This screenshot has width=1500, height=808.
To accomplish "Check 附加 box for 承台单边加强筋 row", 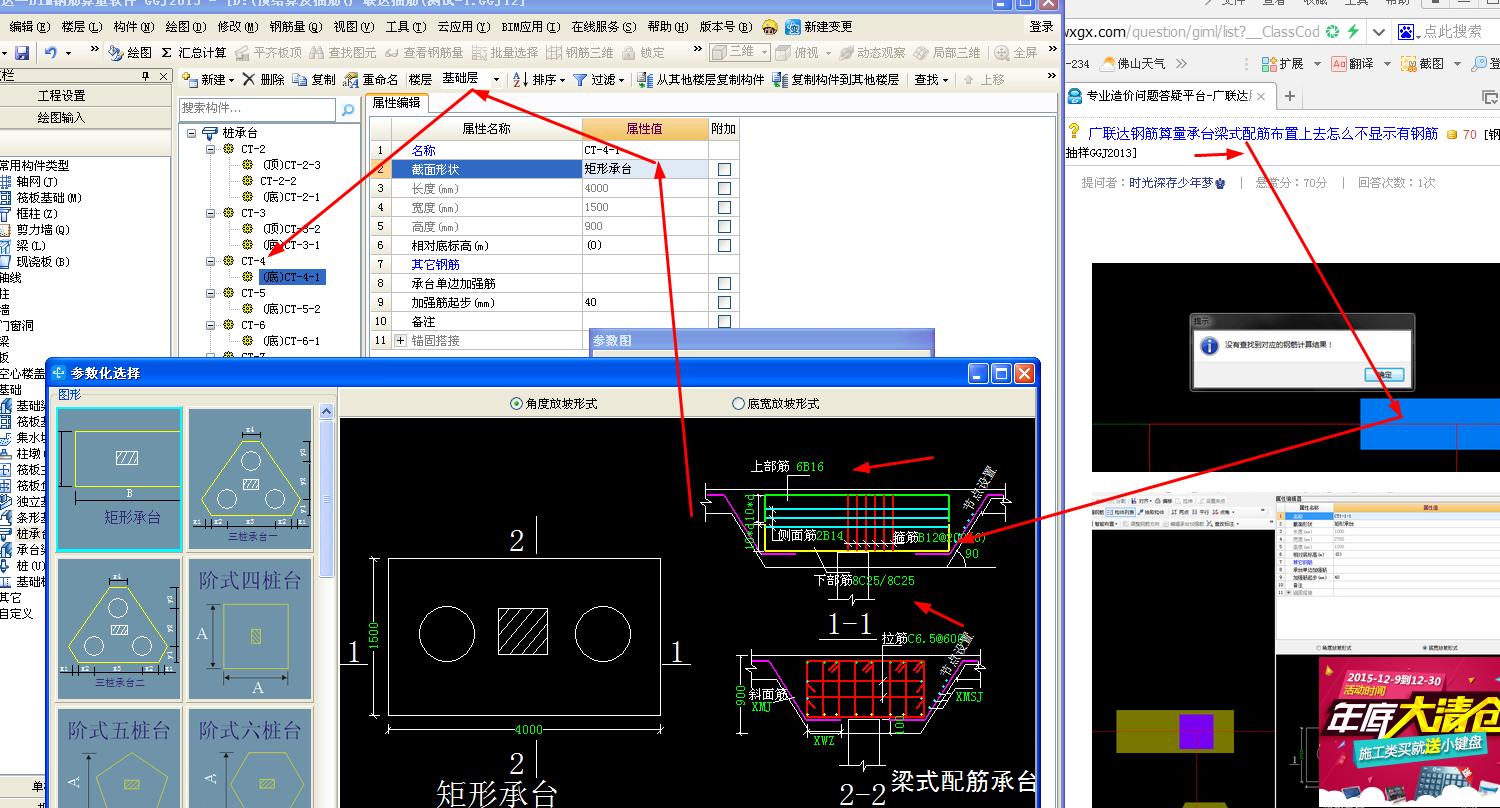I will 724,283.
